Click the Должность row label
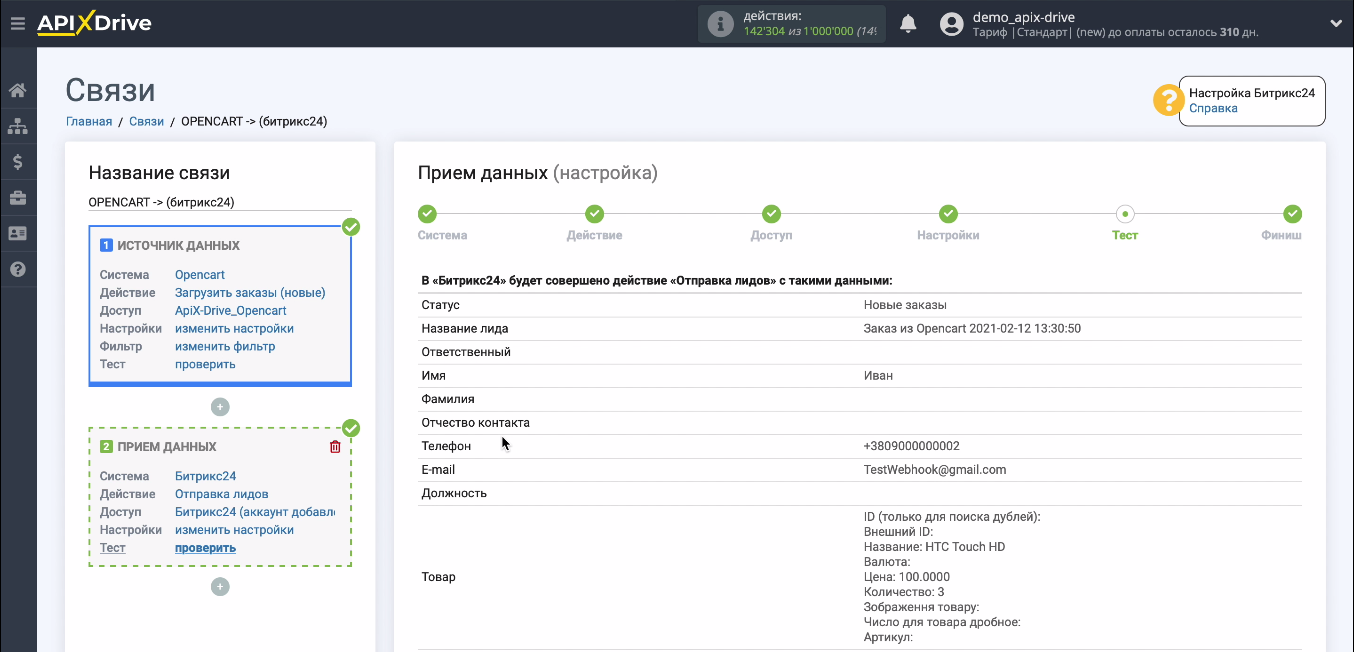 tap(454, 493)
